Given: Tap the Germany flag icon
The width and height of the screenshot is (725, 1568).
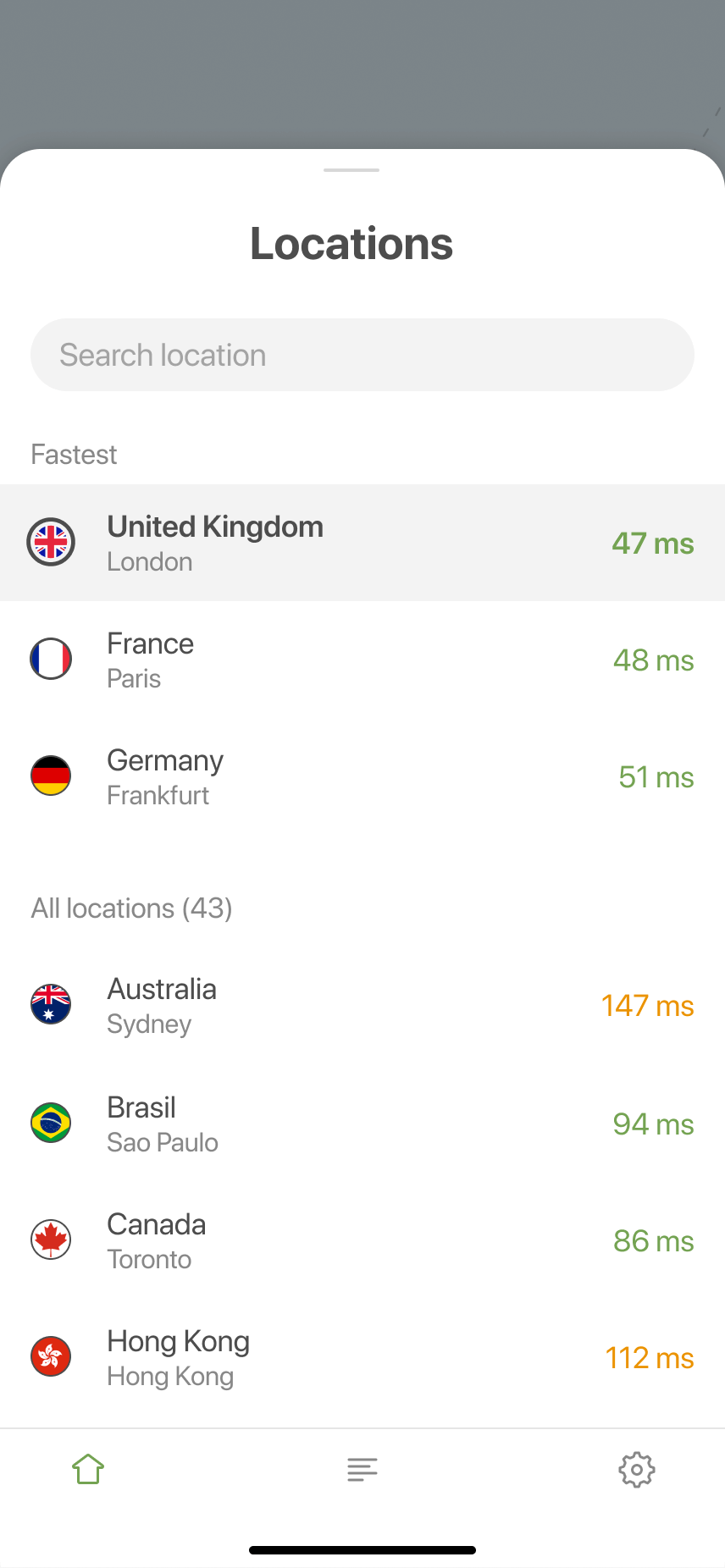Looking at the screenshot, I should click(x=51, y=776).
